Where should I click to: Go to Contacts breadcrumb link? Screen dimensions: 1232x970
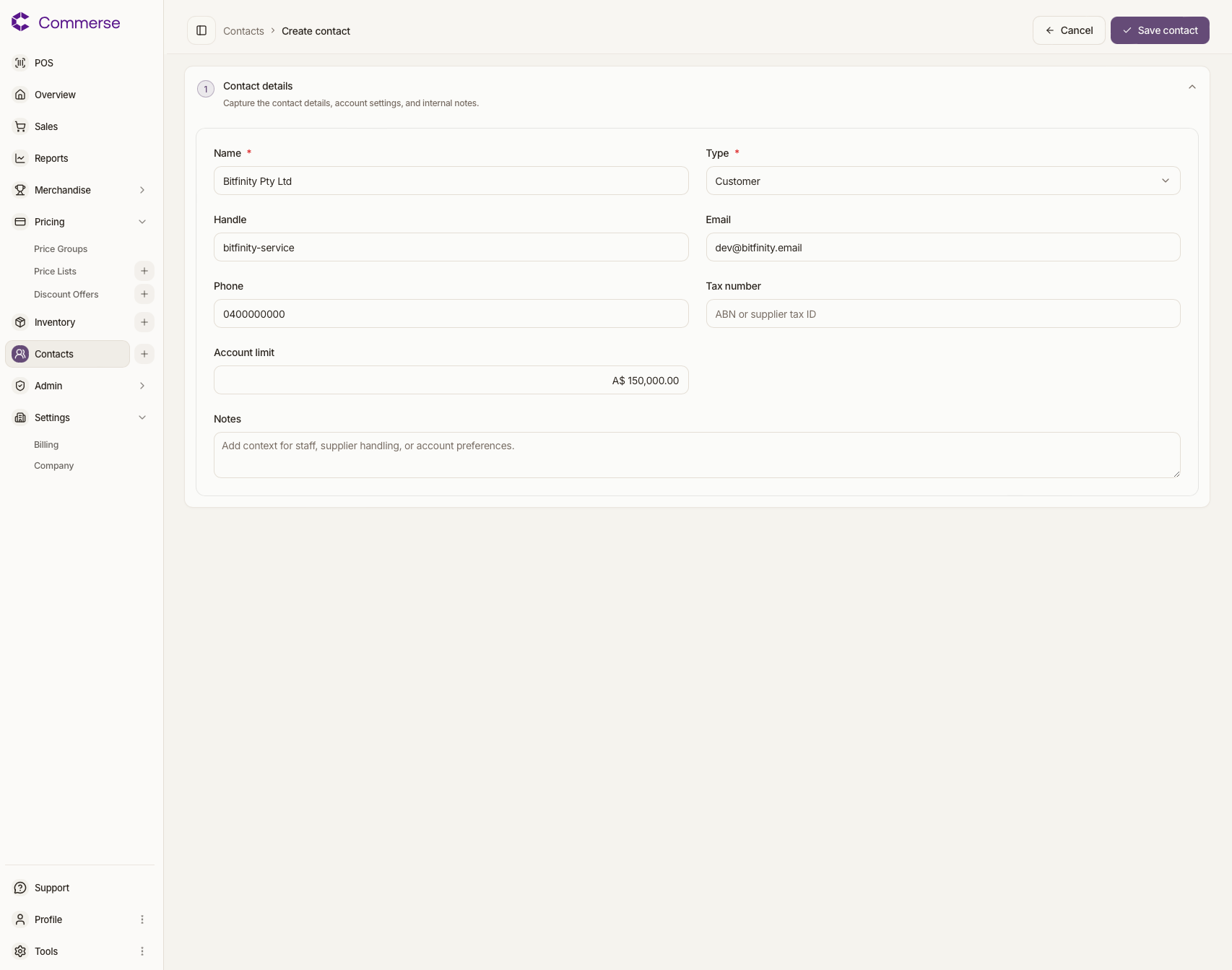coord(243,31)
